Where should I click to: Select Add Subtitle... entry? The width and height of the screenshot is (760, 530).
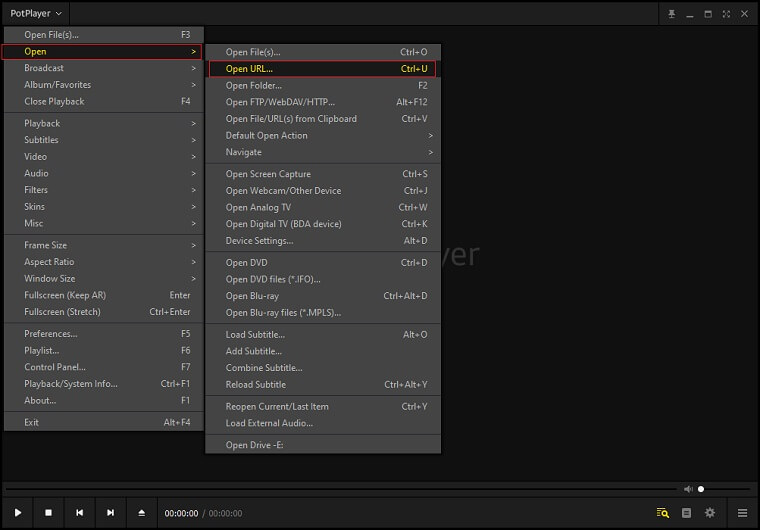(323, 351)
